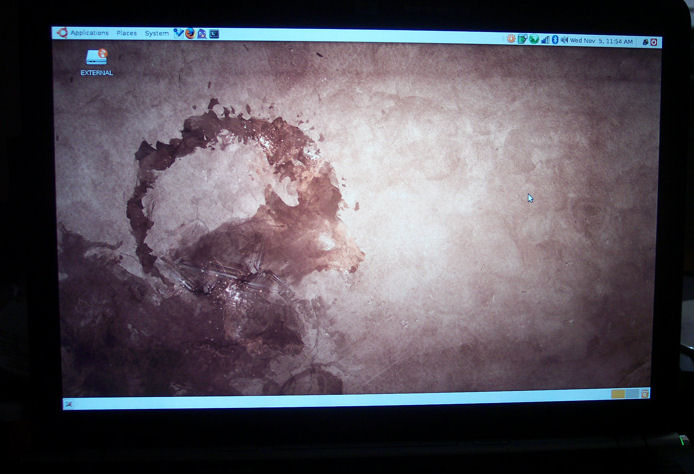This screenshot has width=694, height=474.
Task: Open the volume control speaker icon
Action: (564, 40)
